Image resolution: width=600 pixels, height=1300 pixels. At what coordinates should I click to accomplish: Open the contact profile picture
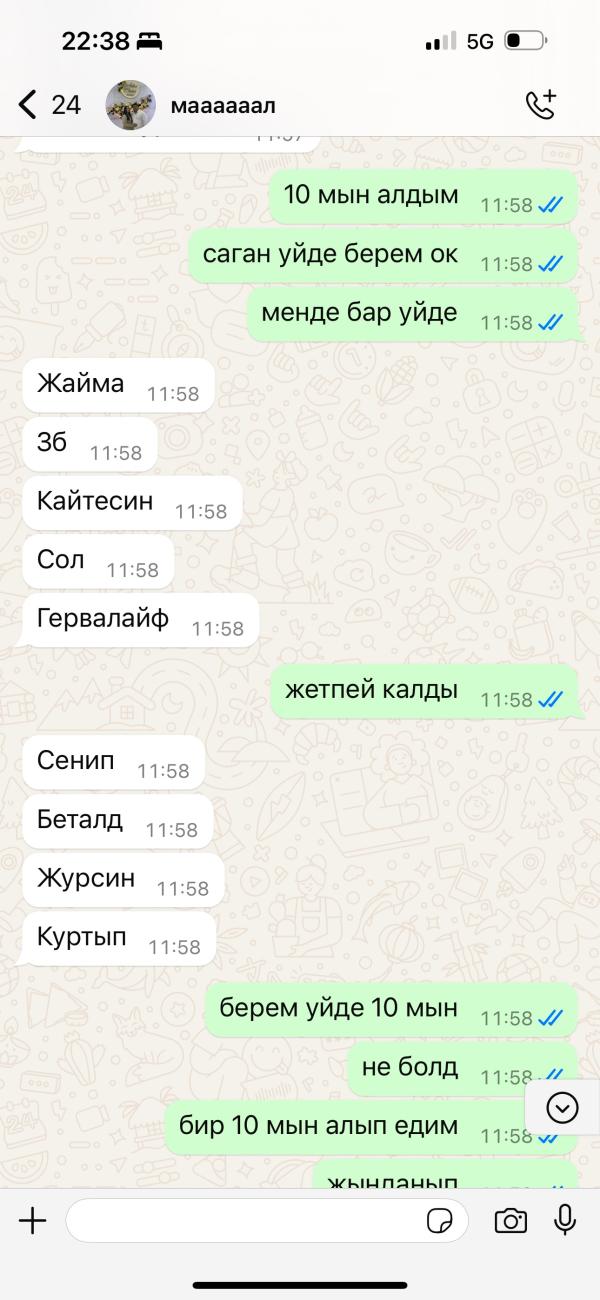click(x=131, y=105)
